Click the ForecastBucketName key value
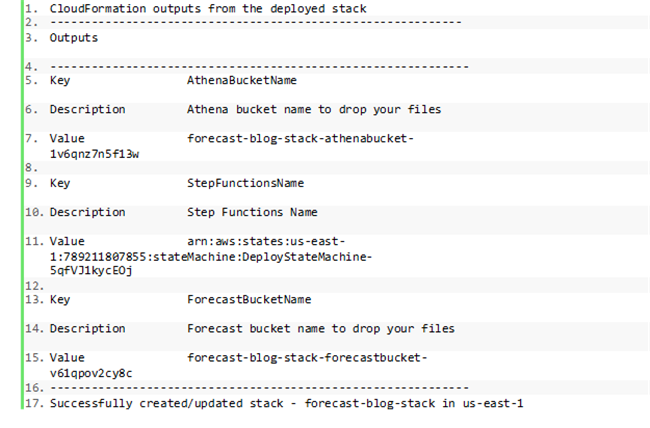650x428 pixels. pyautogui.click(x=249, y=299)
